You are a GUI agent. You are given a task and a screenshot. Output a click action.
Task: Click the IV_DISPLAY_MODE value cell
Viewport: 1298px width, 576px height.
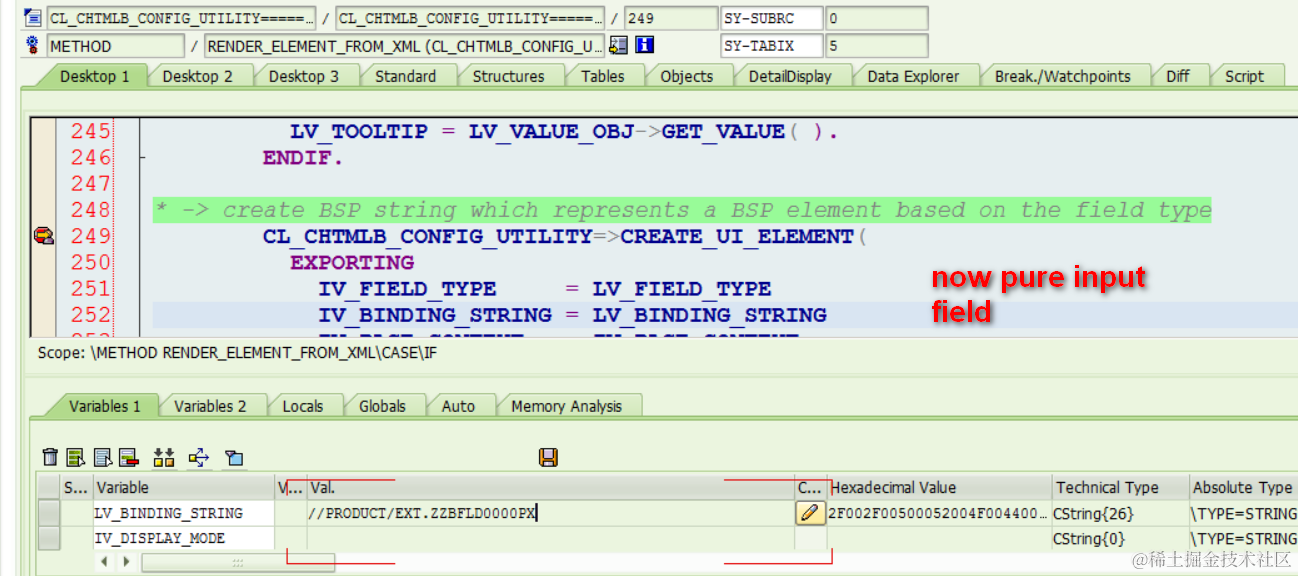[551, 538]
